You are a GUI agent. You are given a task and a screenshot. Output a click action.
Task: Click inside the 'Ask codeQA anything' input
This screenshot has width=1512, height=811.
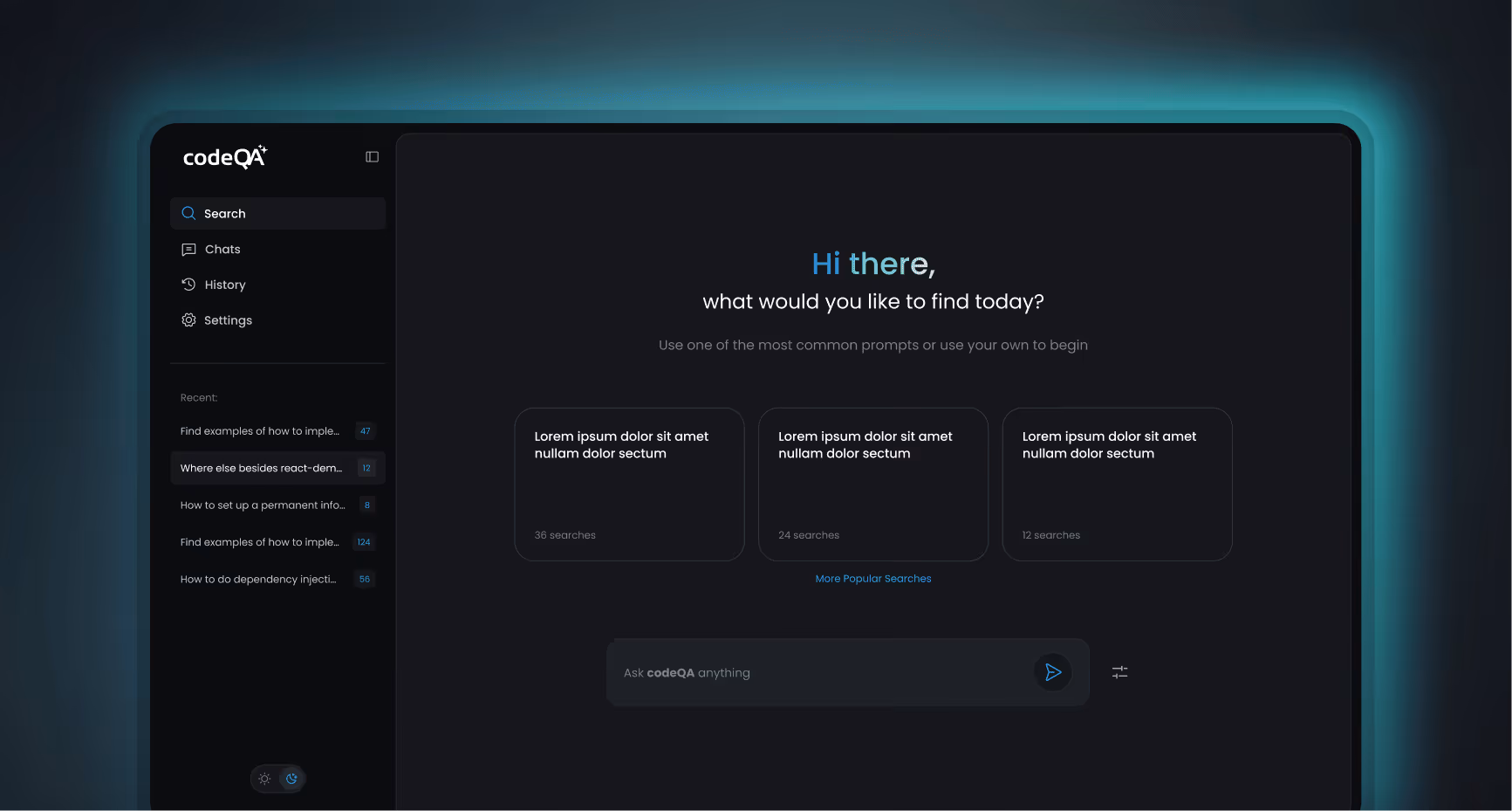pos(785,672)
